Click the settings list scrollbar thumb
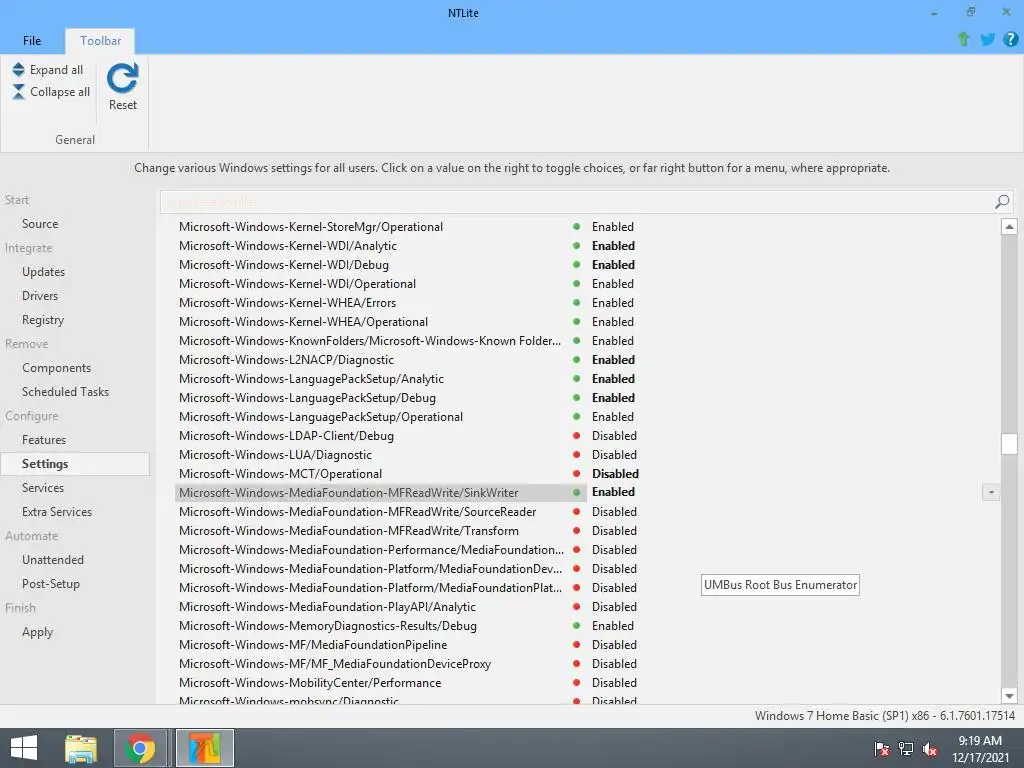 [x=1009, y=443]
